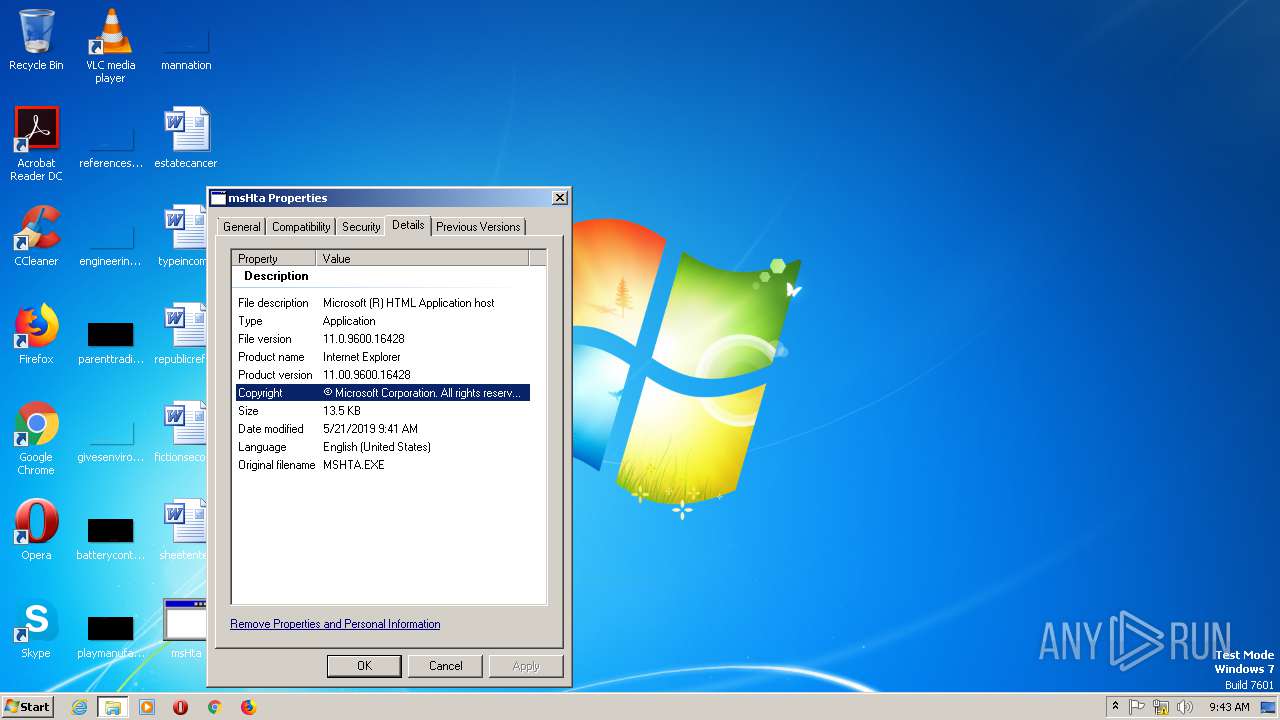Select the Original filename MSHTA.EXE row
1280x720 pixels.
[x=383, y=465]
